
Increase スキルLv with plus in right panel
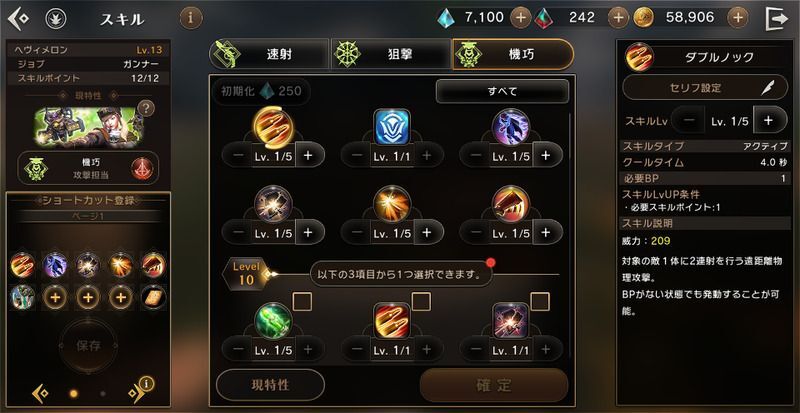768,120
